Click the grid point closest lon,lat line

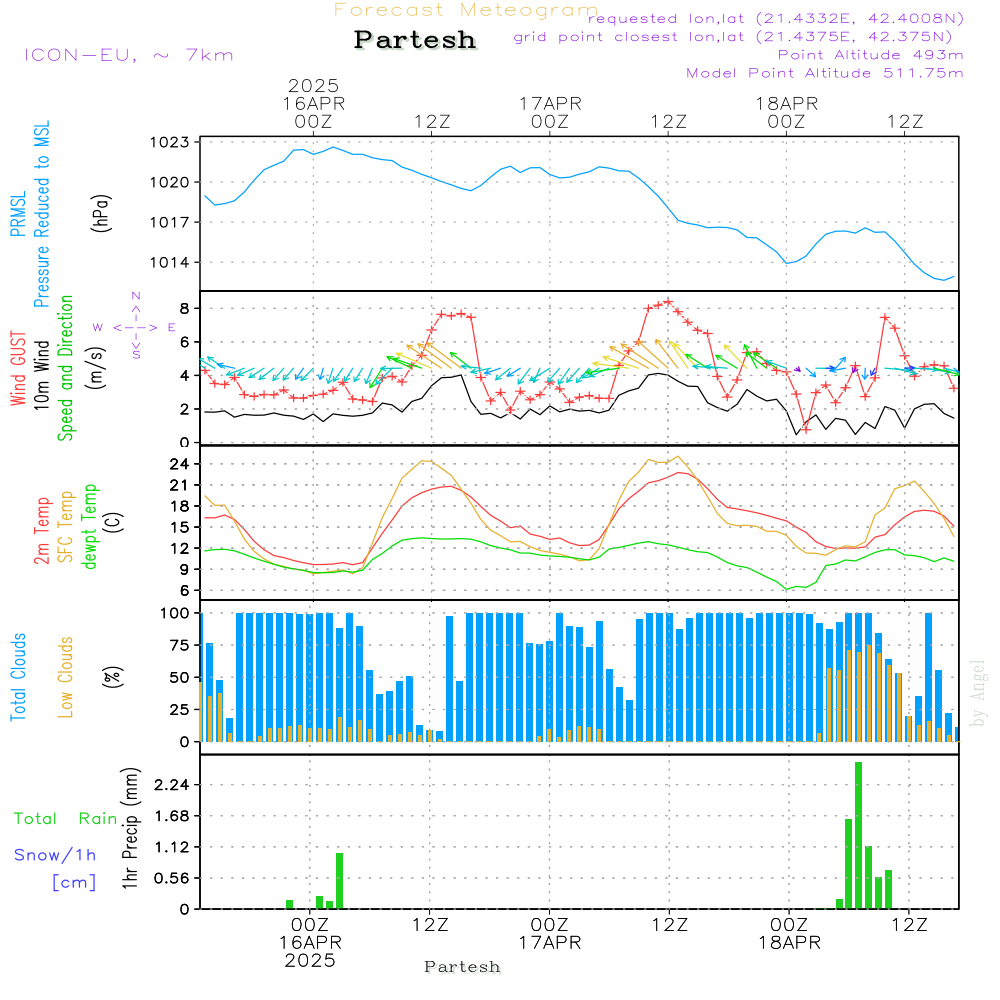(x=733, y=37)
